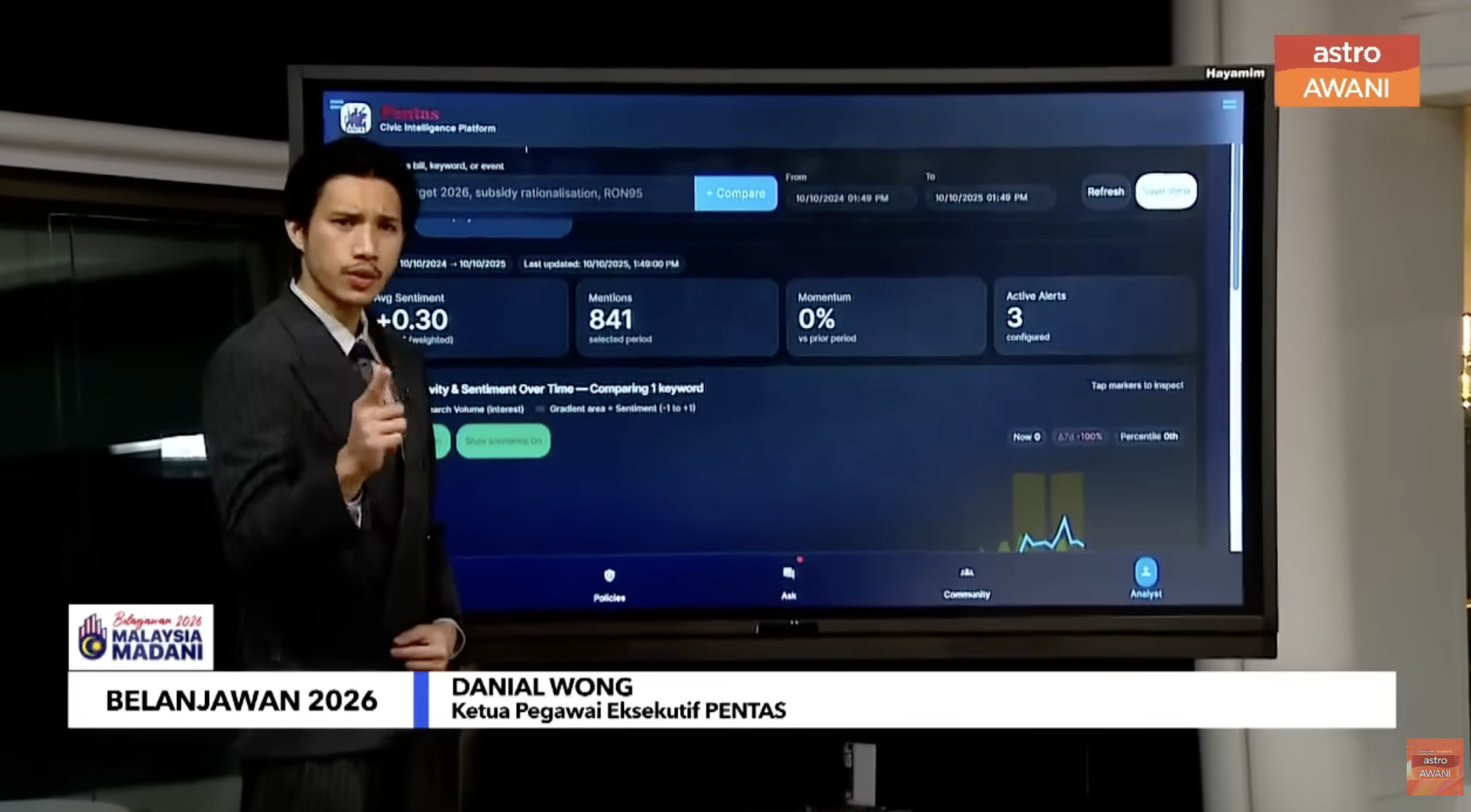Viewport: 1471px width, 812px height.
Task: Open the Avg Sentiment card showing +0.30
Action: tap(470, 318)
